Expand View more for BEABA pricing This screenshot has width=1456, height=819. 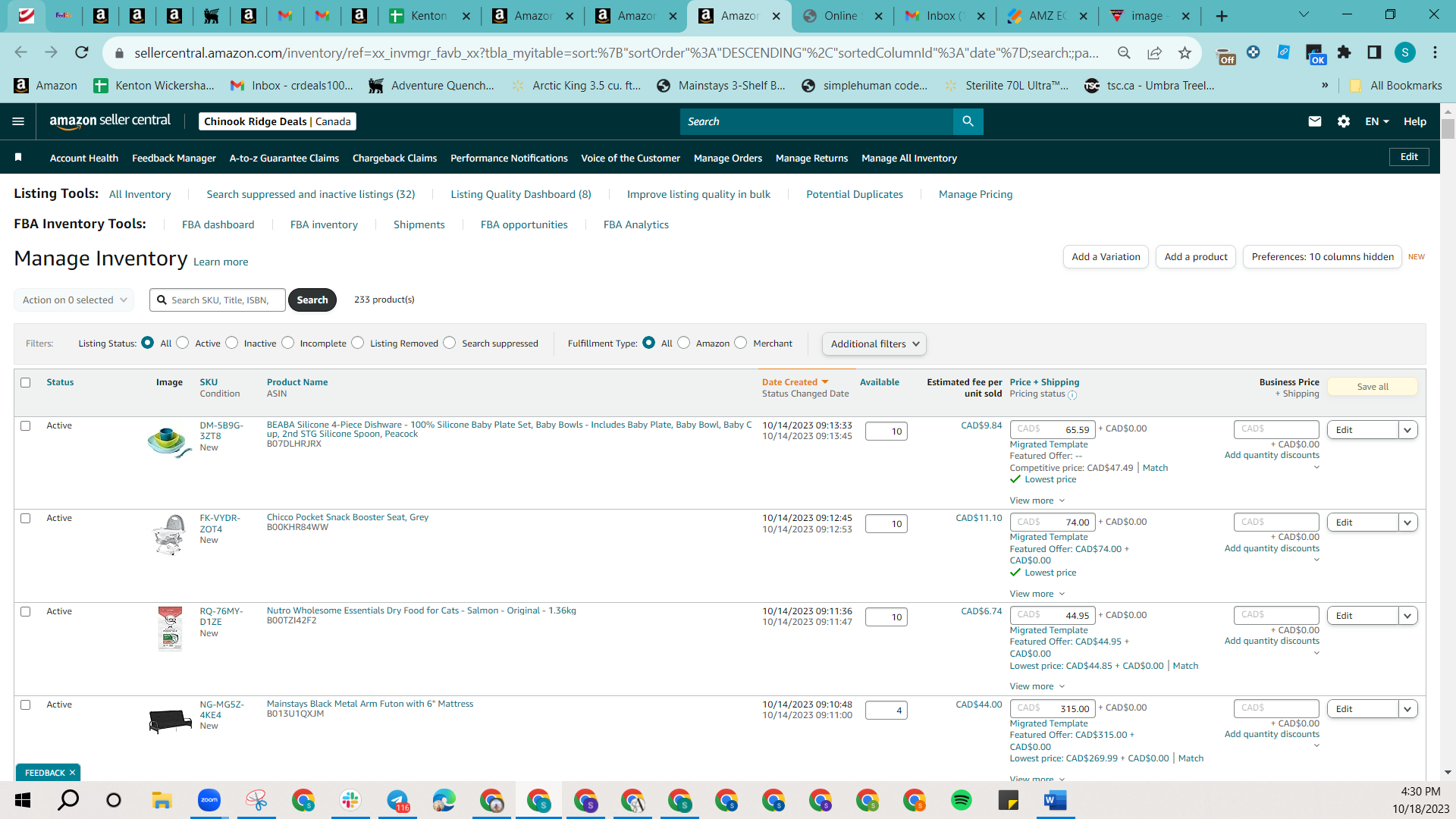pos(1037,500)
